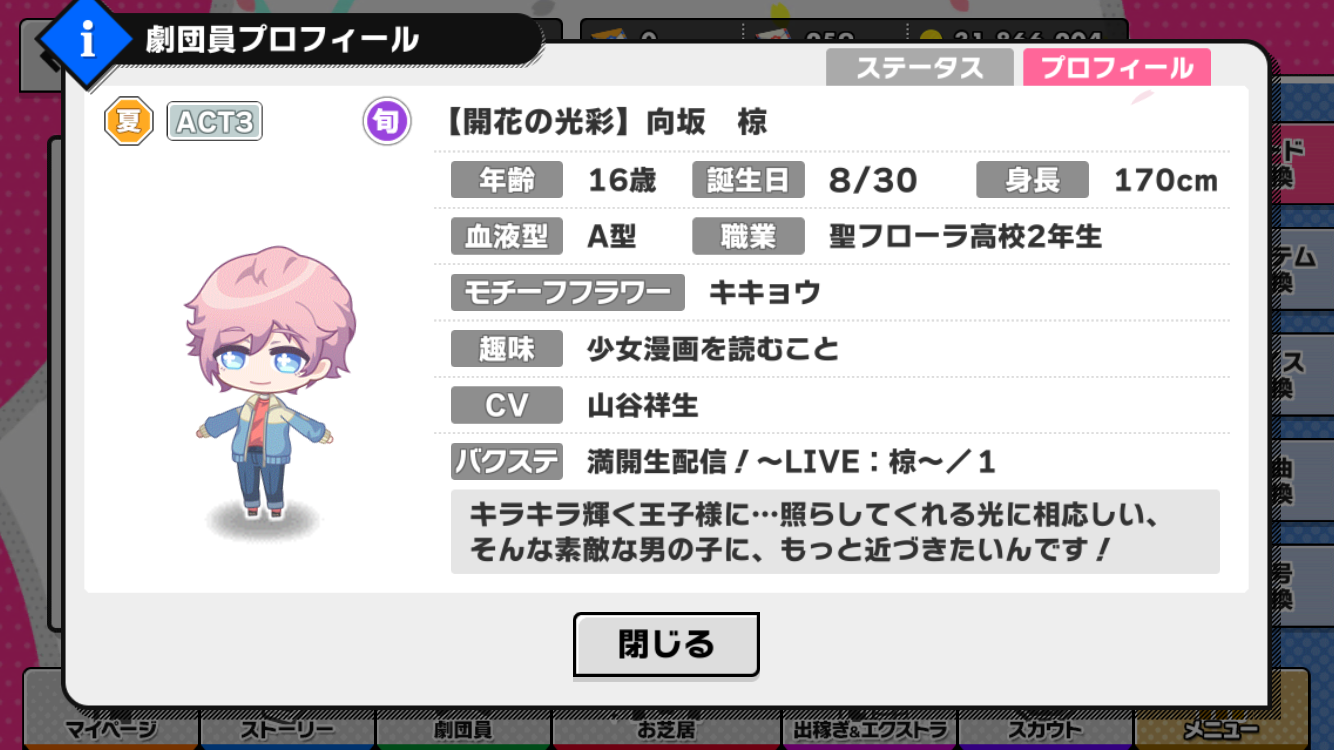Image resolution: width=1334 pixels, height=750 pixels.
Task: Open お芝居 in the bottom navigation
Action: click(x=666, y=728)
